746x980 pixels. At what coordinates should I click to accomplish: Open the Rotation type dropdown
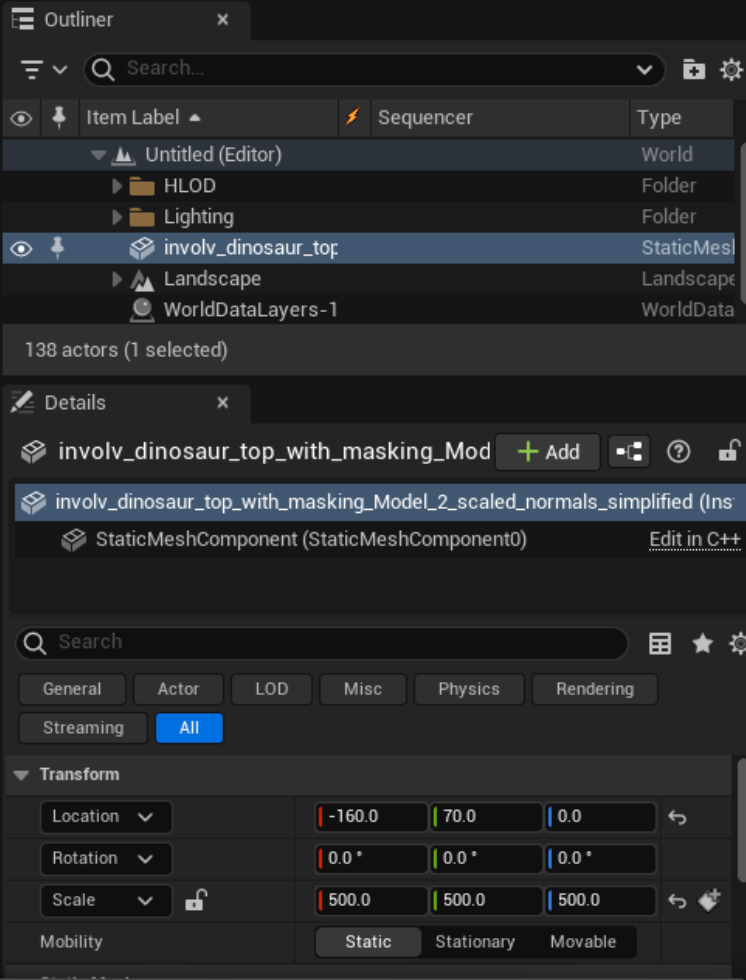pos(106,859)
